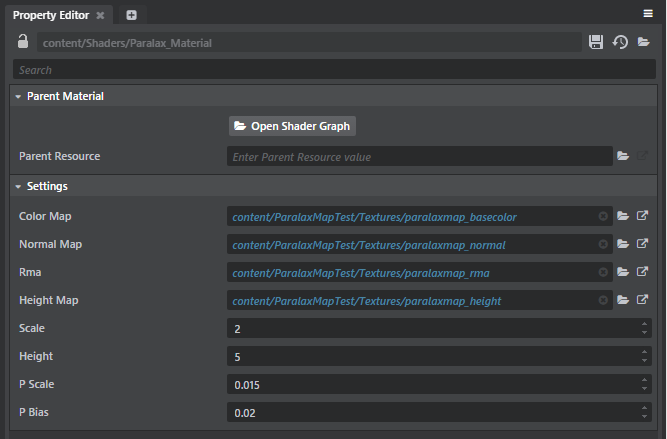
Task: Clear the Color Map texture path
Action: pos(603,216)
